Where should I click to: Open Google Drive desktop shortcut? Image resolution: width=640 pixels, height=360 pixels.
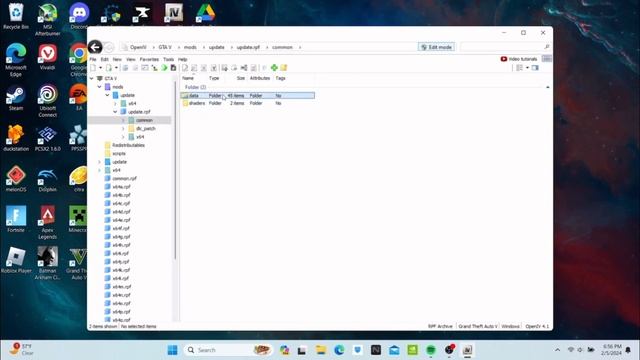pos(205,13)
